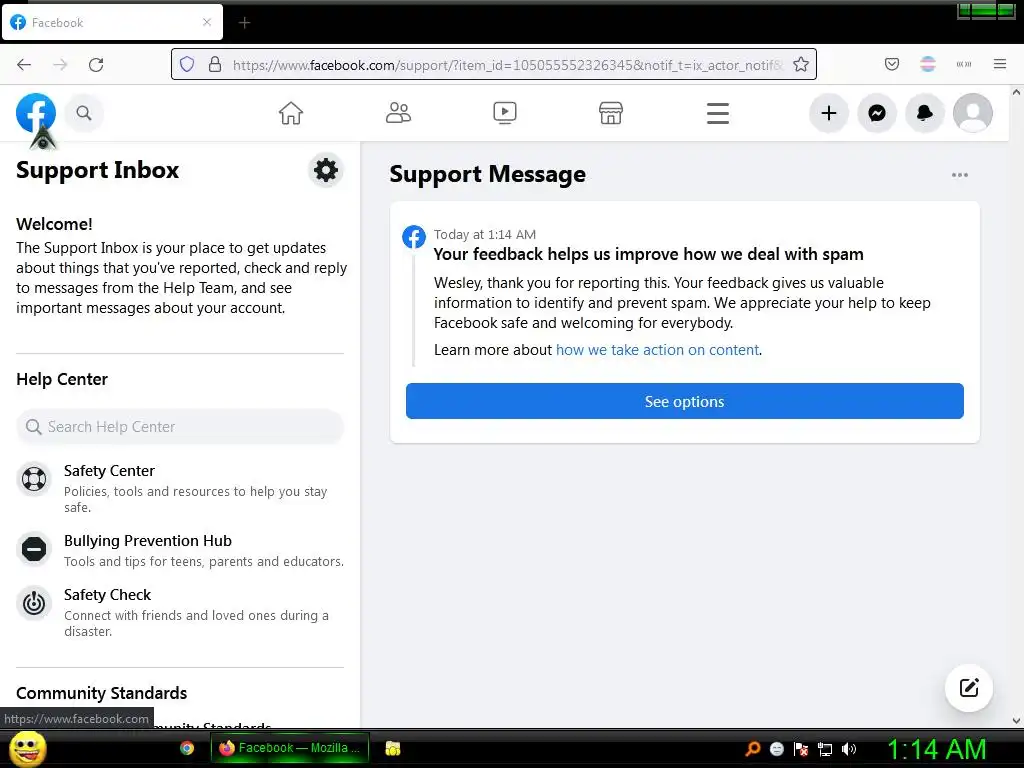
Task: Click the Facebook logo home icon
Action: (36, 113)
